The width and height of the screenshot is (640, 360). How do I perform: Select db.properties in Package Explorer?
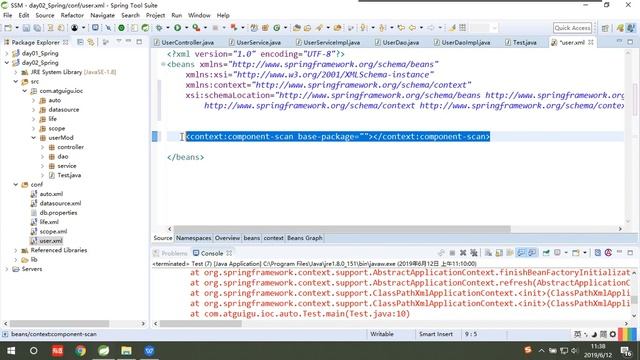(58, 213)
